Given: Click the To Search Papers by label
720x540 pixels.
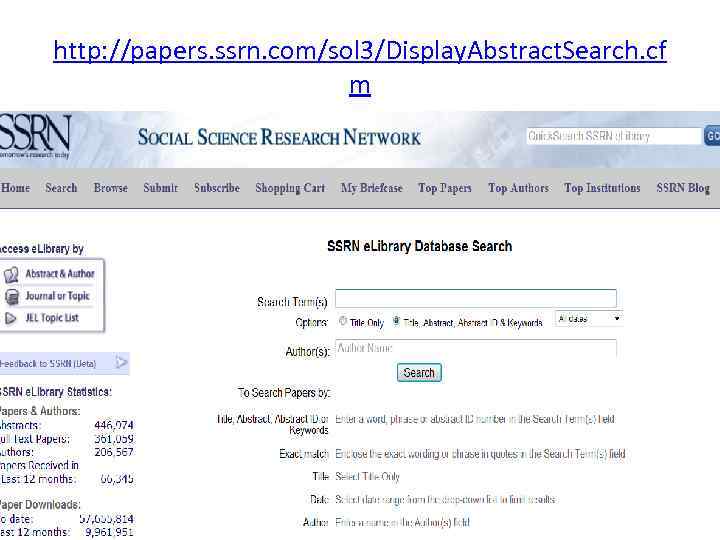Looking at the screenshot, I should pos(284,393).
